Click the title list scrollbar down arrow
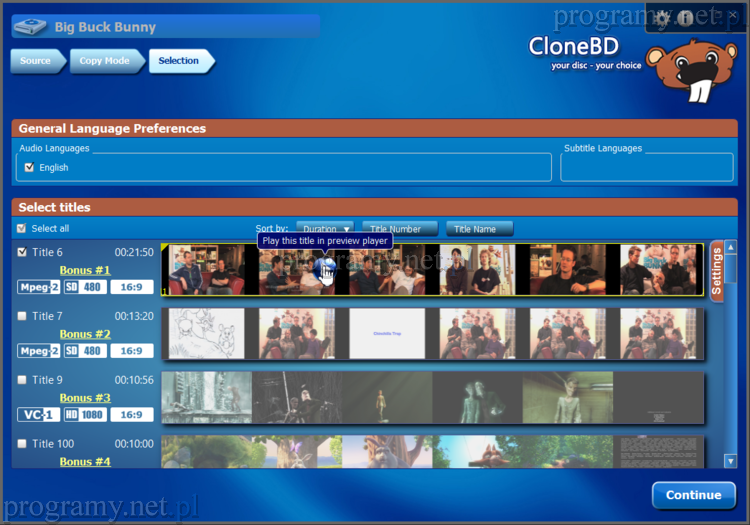This screenshot has height=525, width=750. 730,461
